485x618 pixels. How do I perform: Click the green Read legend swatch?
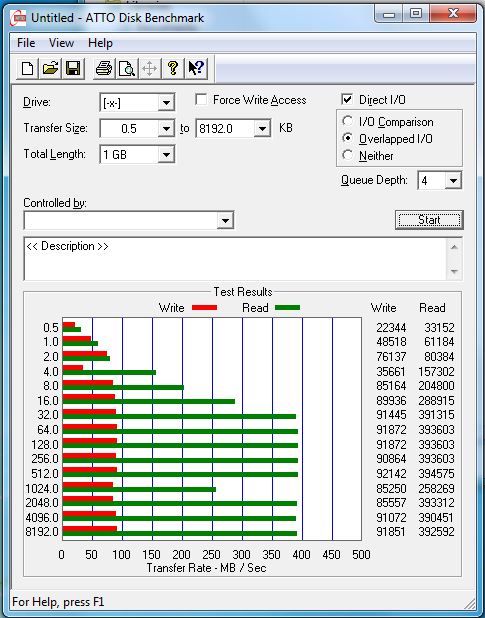287,307
